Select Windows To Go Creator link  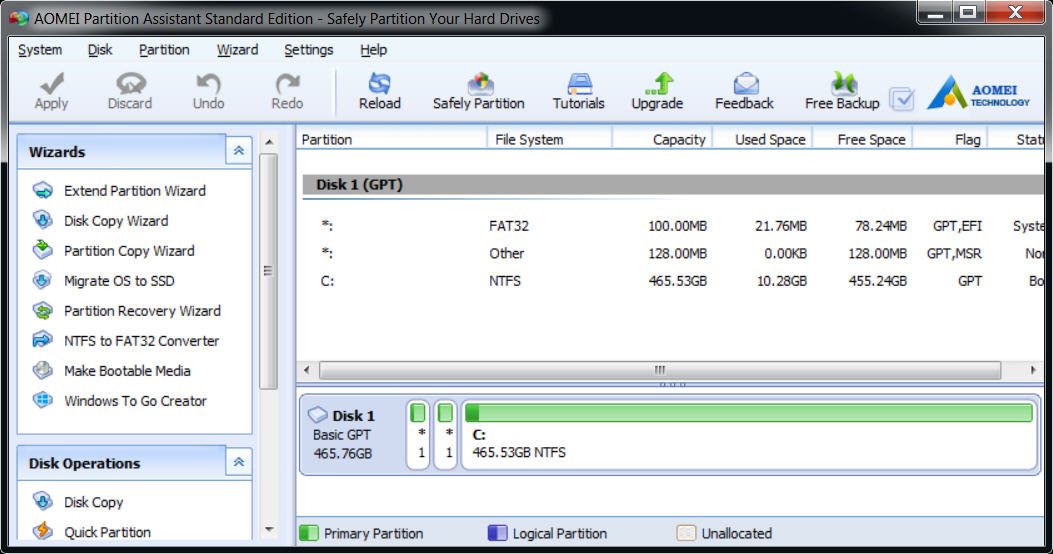coord(136,401)
